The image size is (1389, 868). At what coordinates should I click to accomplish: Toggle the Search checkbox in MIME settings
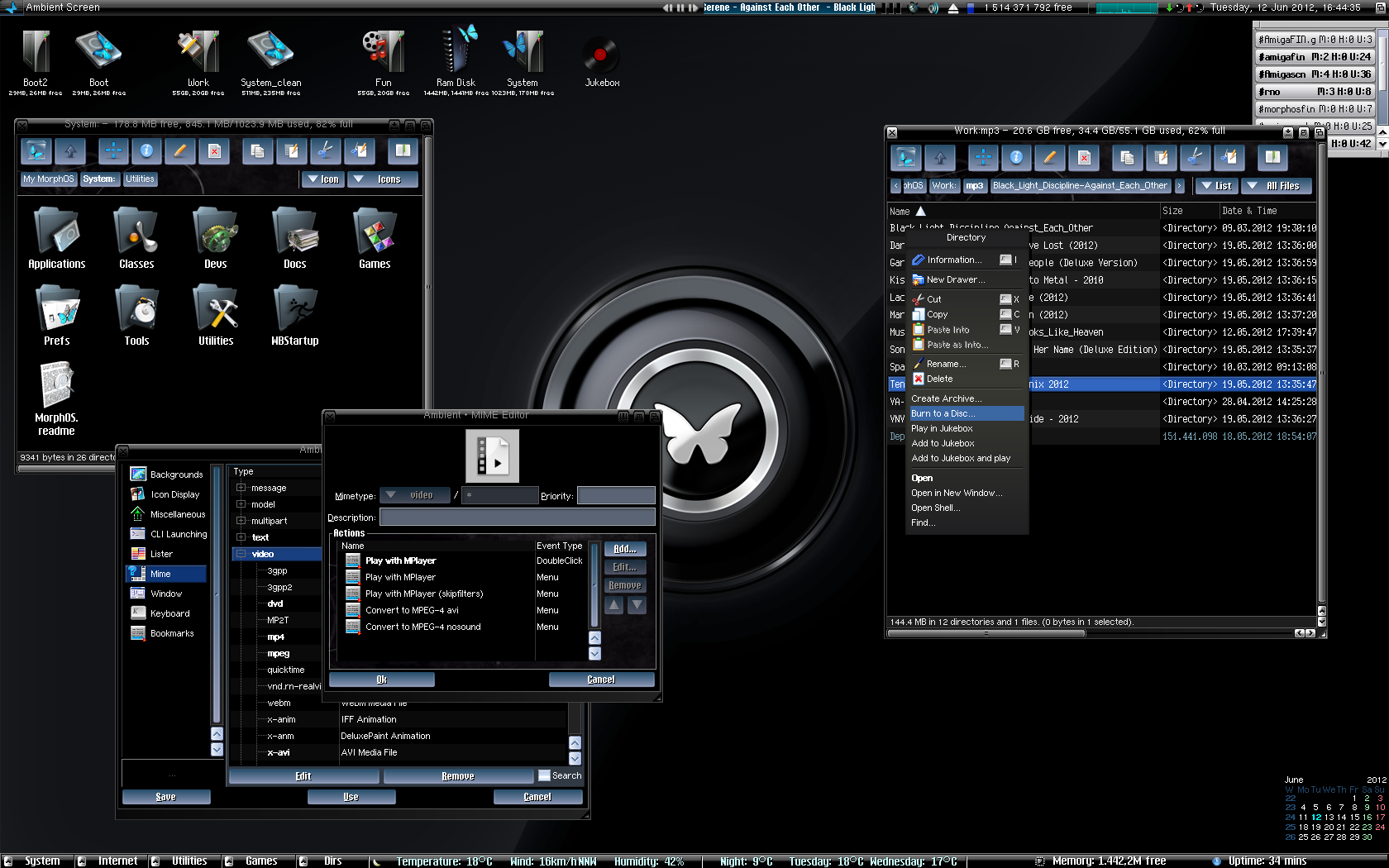(544, 775)
